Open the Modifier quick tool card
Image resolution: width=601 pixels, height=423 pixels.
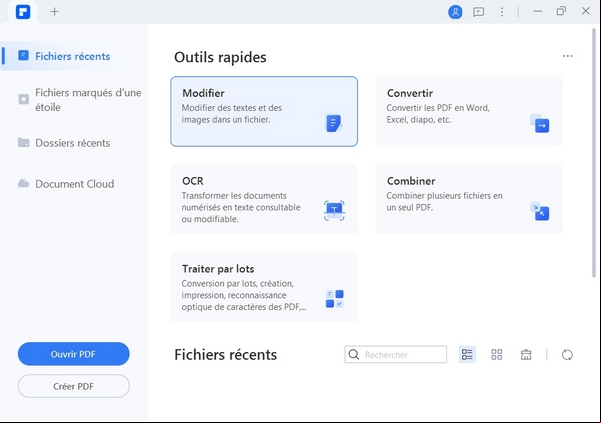[x=264, y=111]
